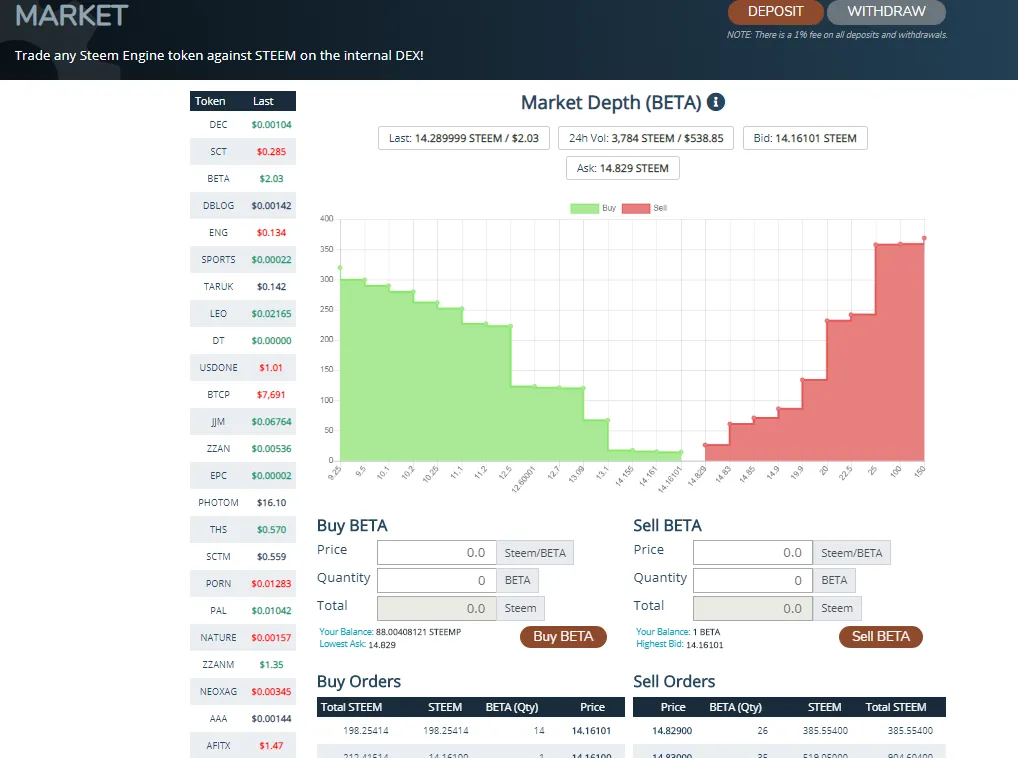Select the NEOXAG token row

pos(243,692)
